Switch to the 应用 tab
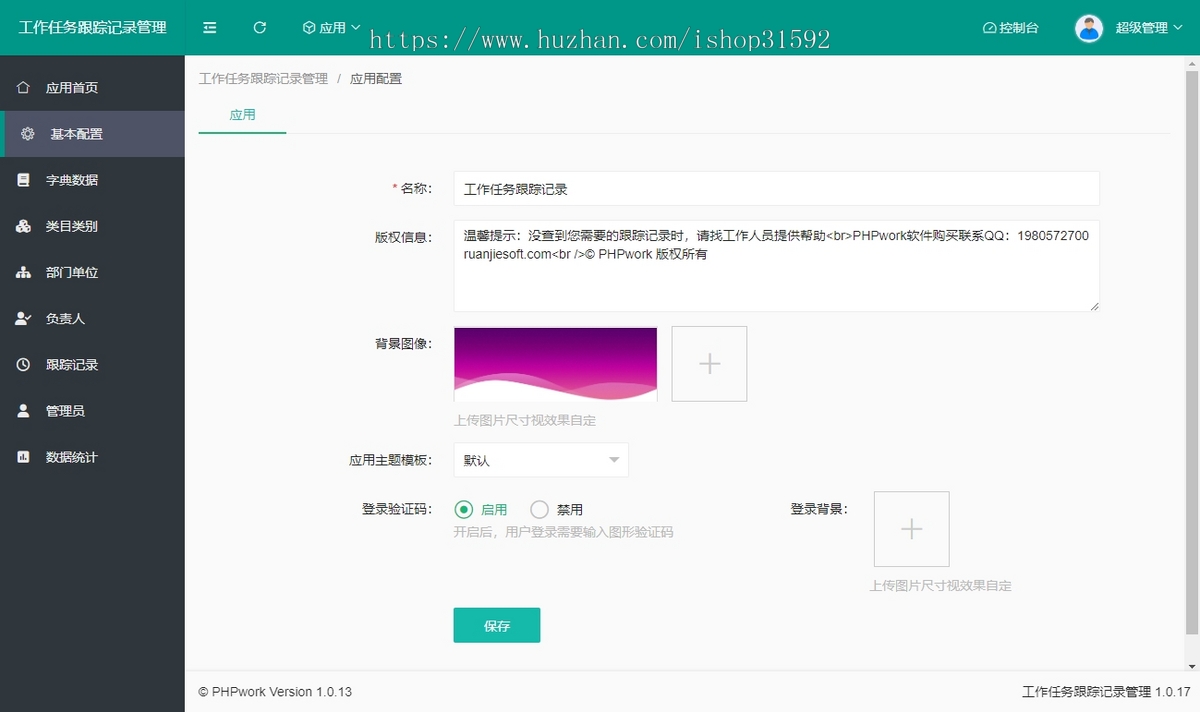The image size is (1200, 712). [242, 115]
